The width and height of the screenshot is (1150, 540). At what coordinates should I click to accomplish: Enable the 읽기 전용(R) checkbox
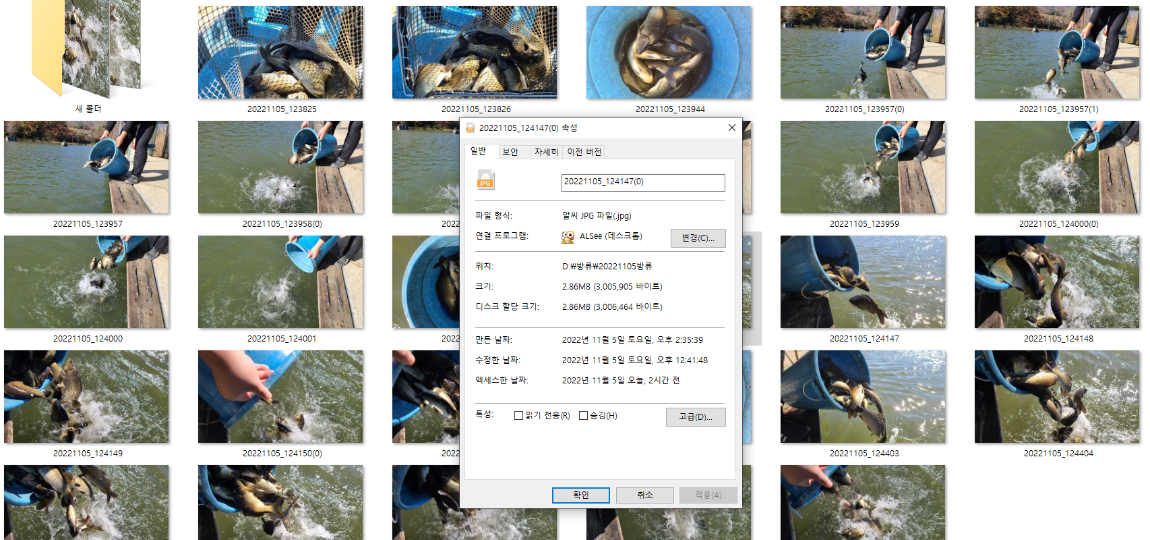(x=519, y=416)
